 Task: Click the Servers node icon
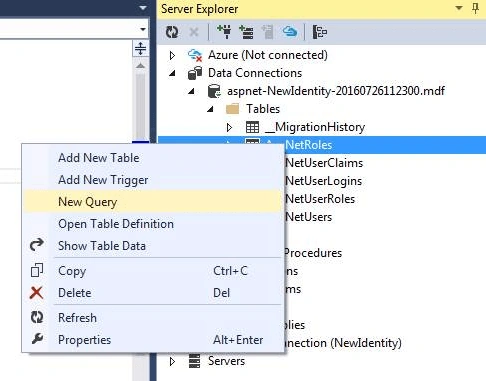195,361
